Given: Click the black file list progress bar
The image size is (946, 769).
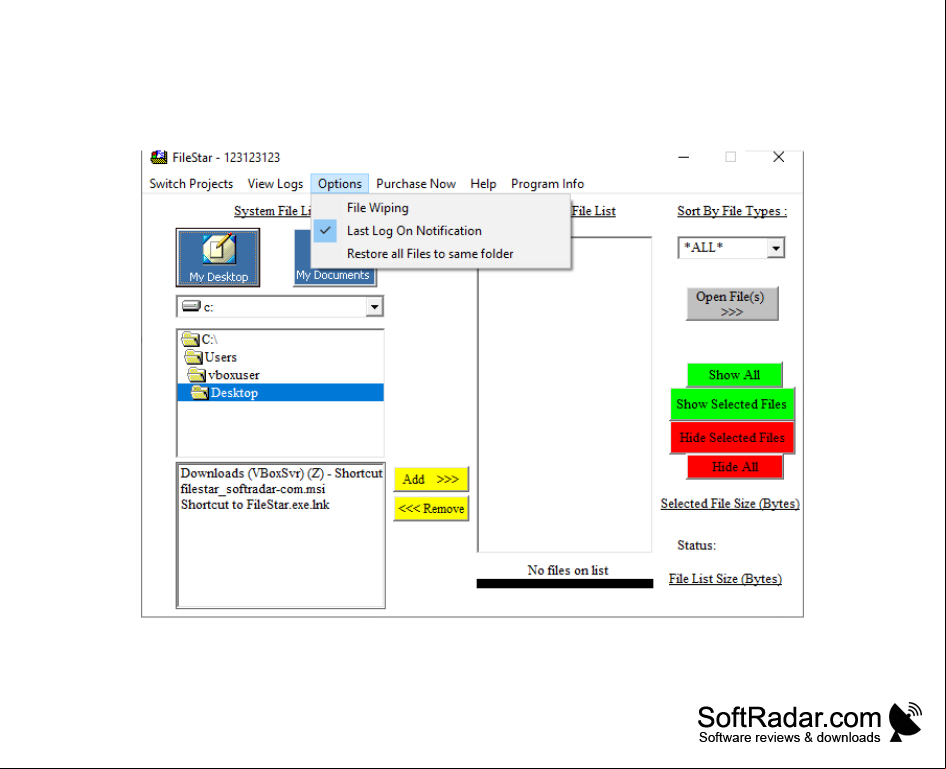Looking at the screenshot, I should pyautogui.click(x=565, y=583).
